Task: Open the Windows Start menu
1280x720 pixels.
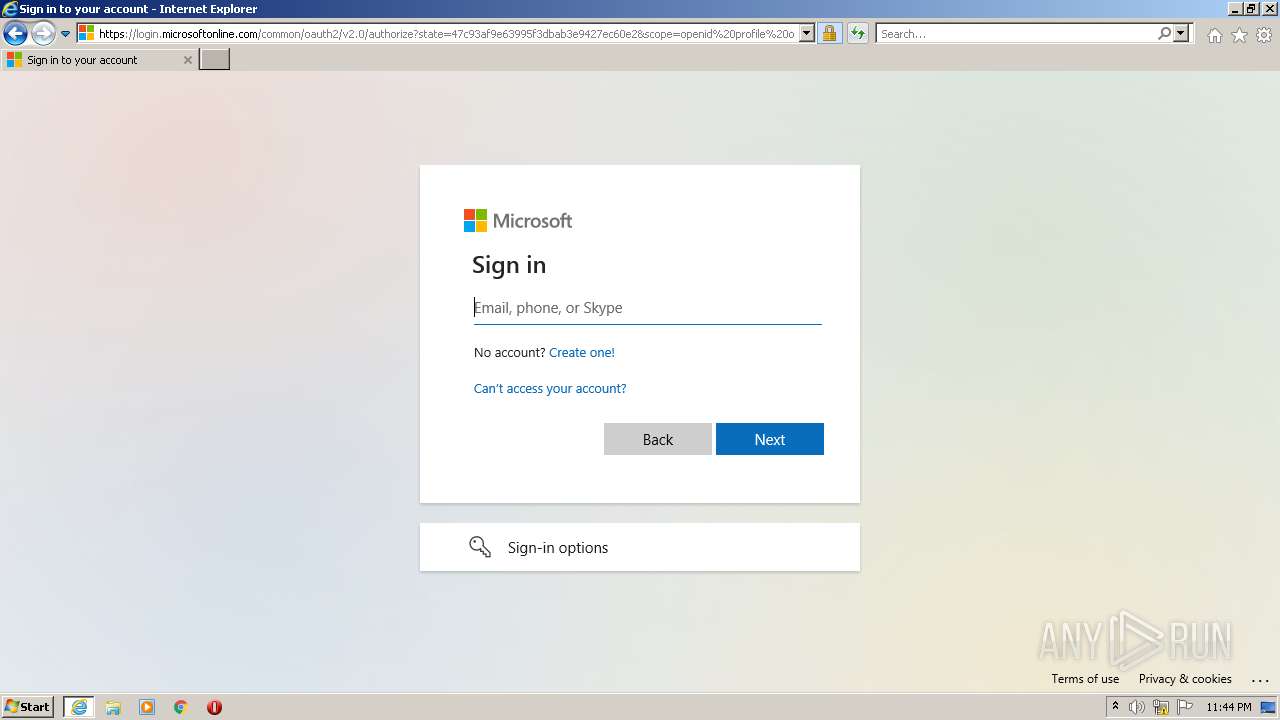Action: point(27,707)
